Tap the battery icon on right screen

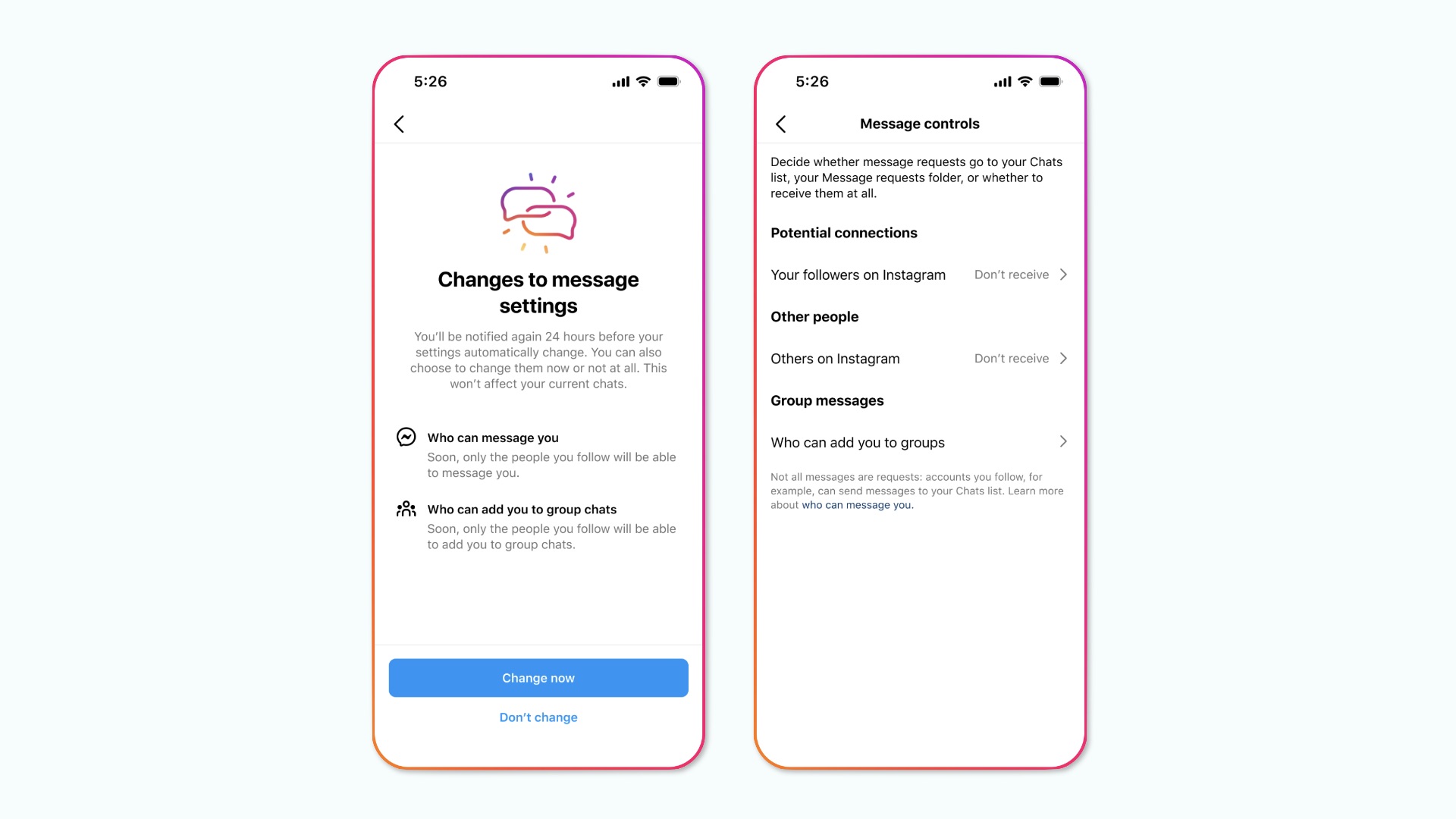(1051, 82)
